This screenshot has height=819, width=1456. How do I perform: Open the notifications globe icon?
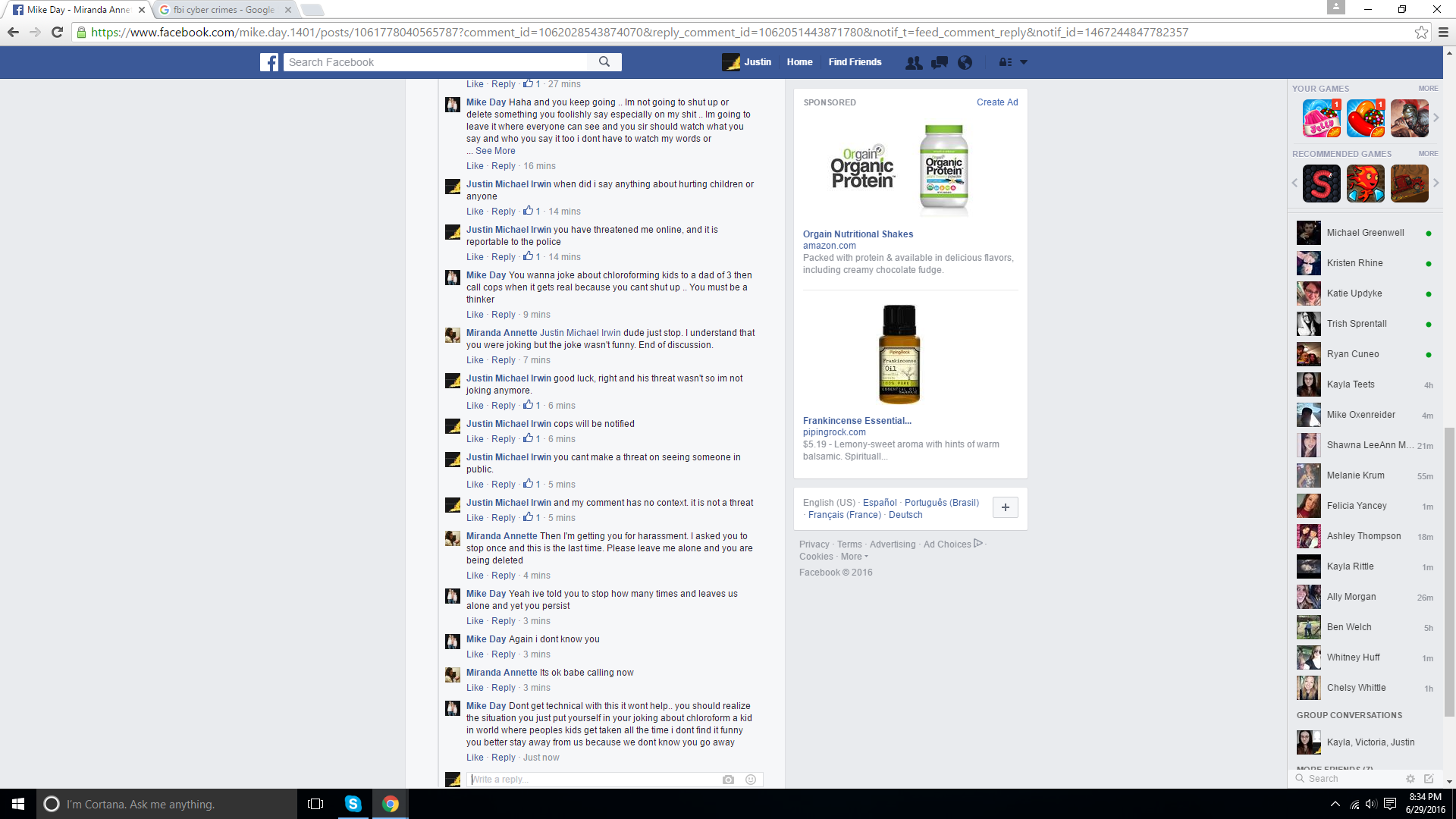point(965,63)
